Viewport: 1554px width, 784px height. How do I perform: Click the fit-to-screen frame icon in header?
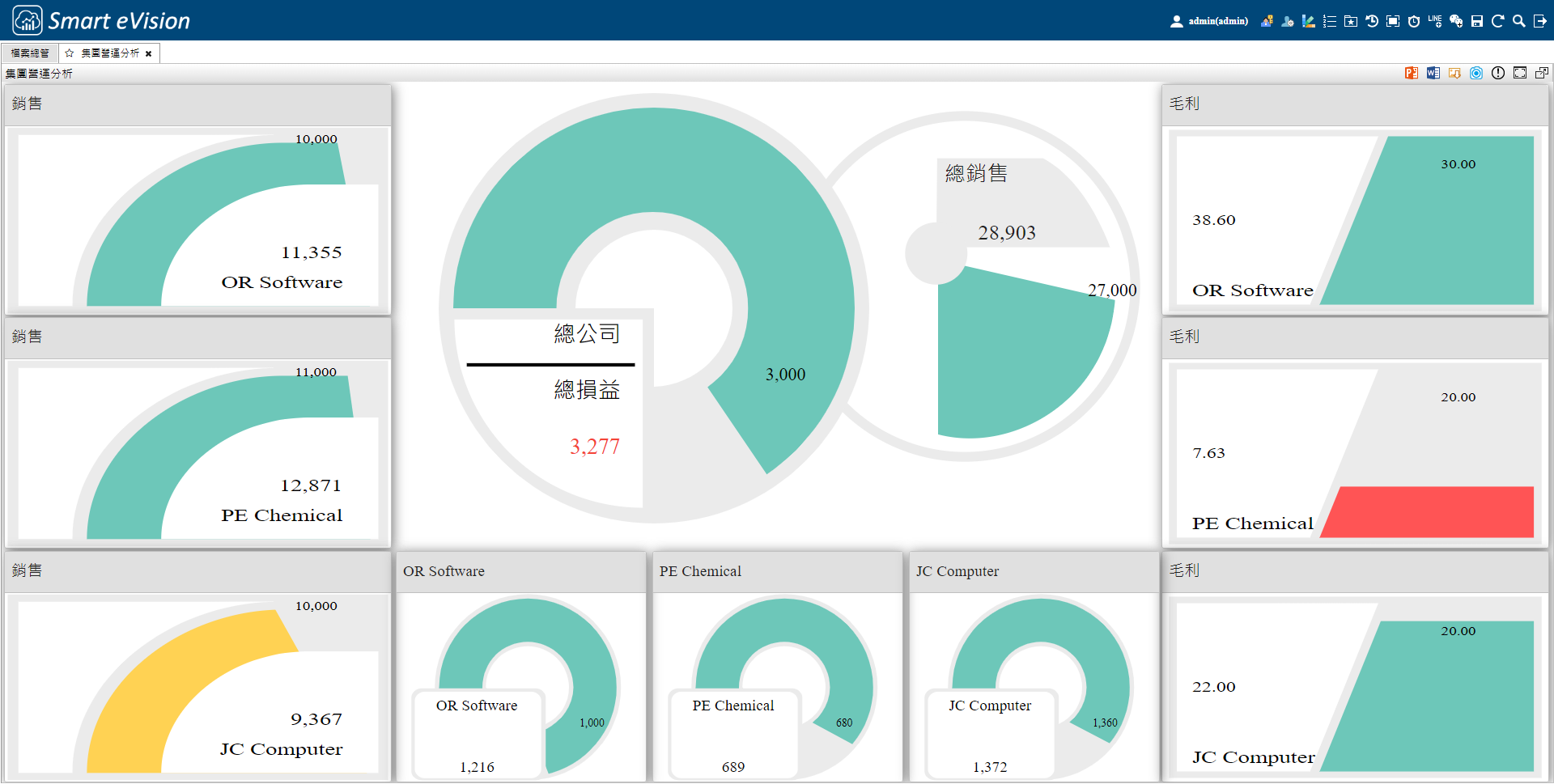1393,21
